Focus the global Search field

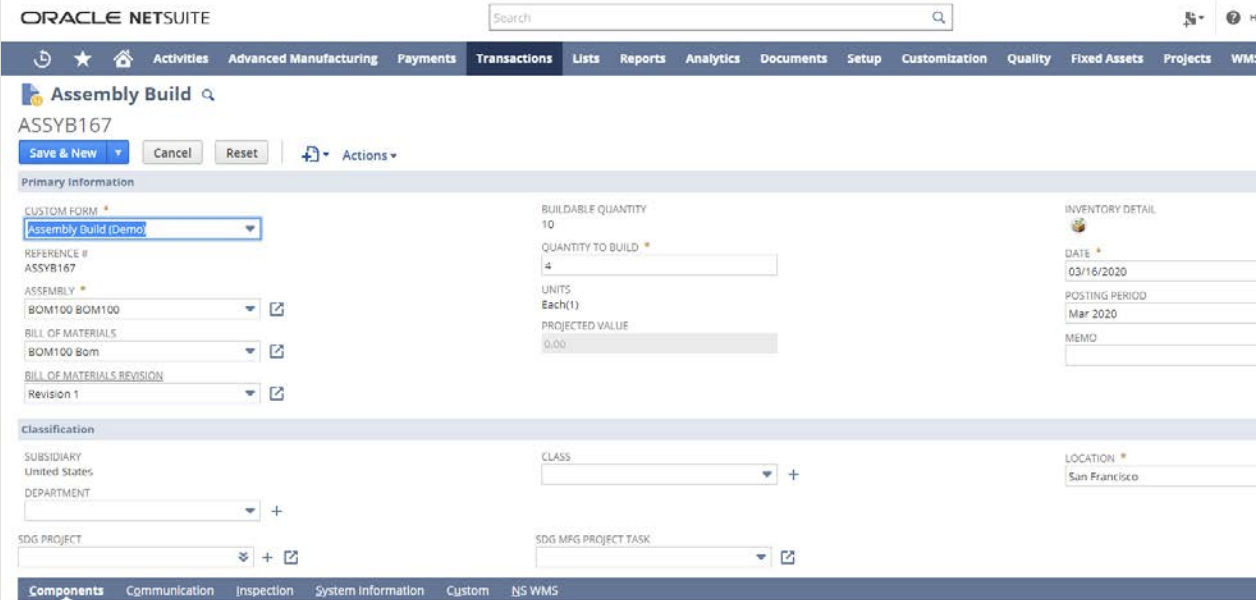point(710,18)
